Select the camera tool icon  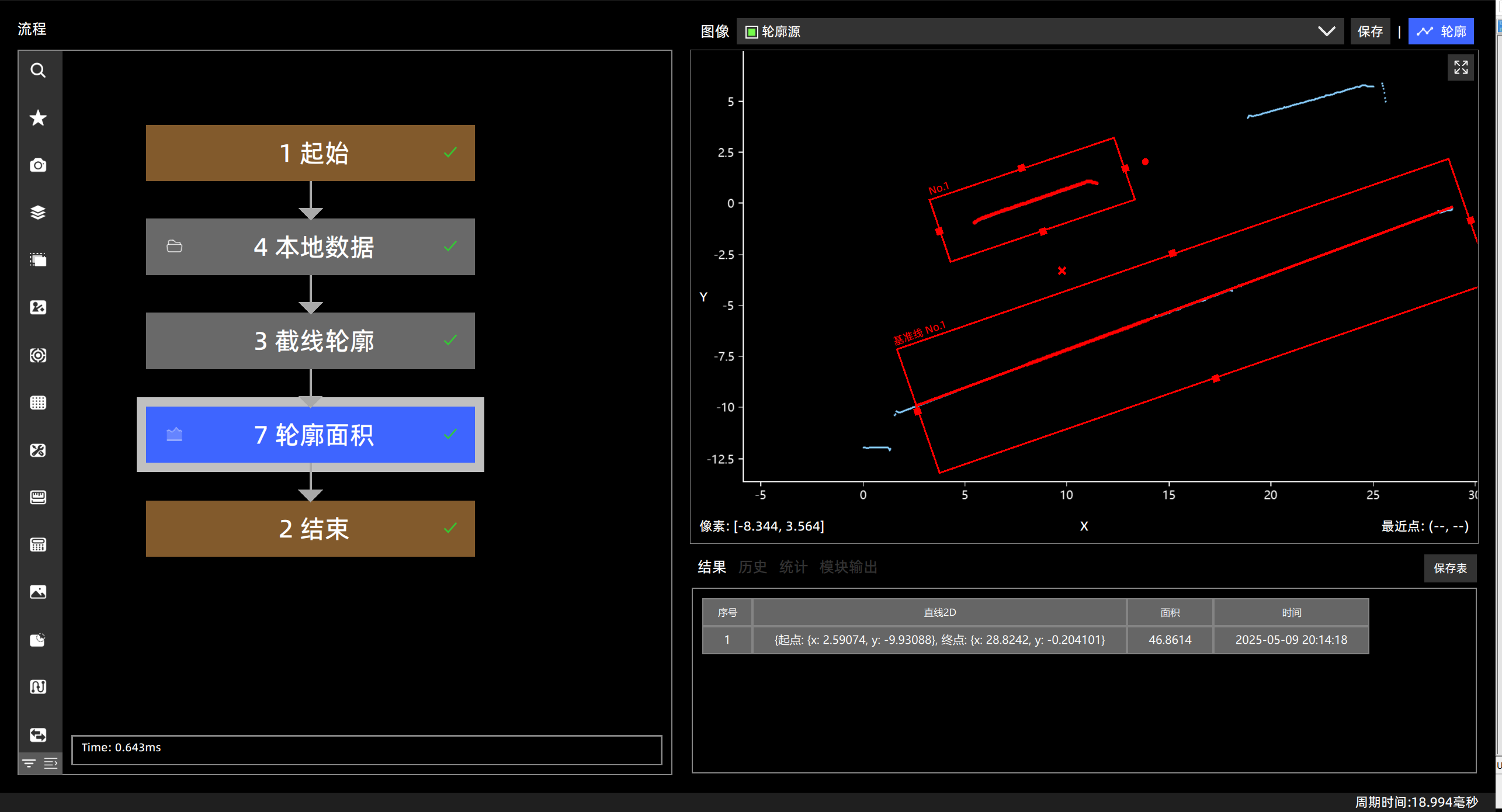click(38, 165)
